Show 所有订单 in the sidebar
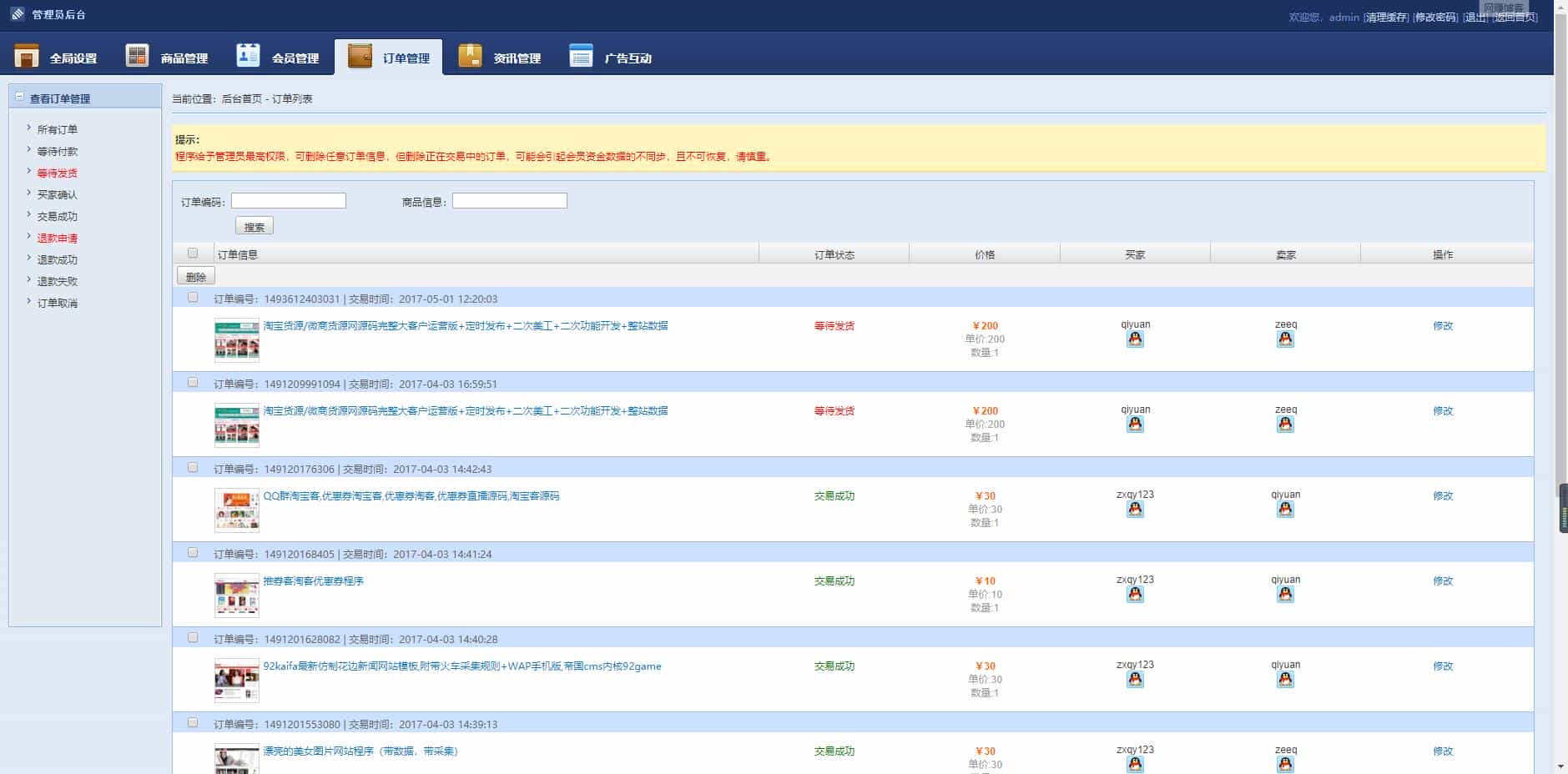Image resolution: width=1568 pixels, height=774 pixels. click(57, 129)
